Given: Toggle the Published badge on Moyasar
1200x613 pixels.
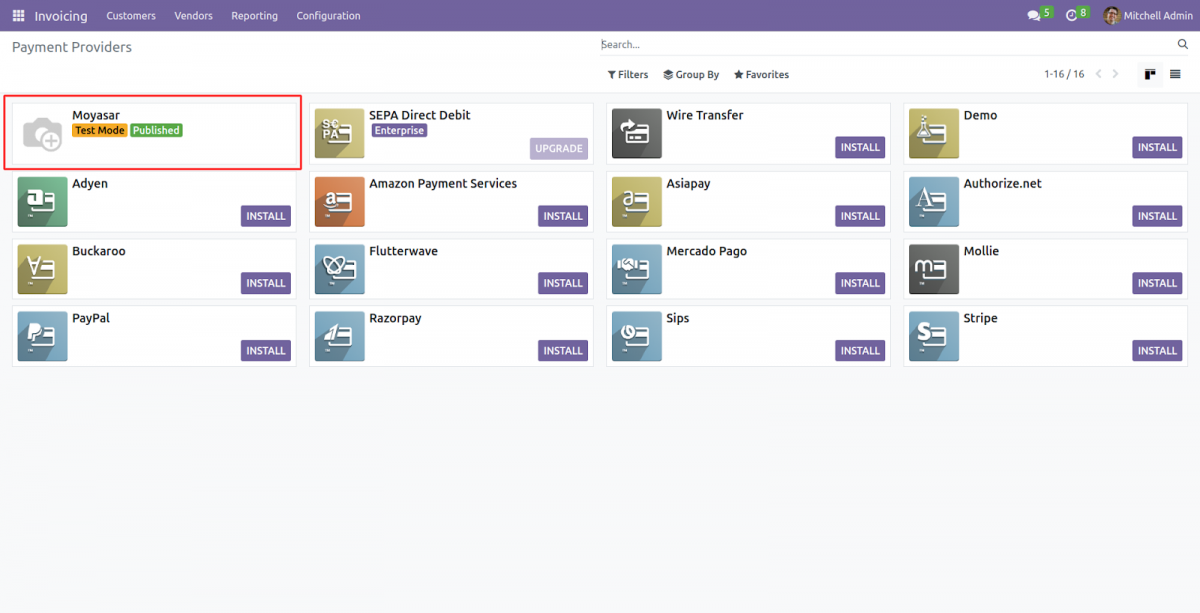Looking at the screenshot, I should [x=156, y=129].
